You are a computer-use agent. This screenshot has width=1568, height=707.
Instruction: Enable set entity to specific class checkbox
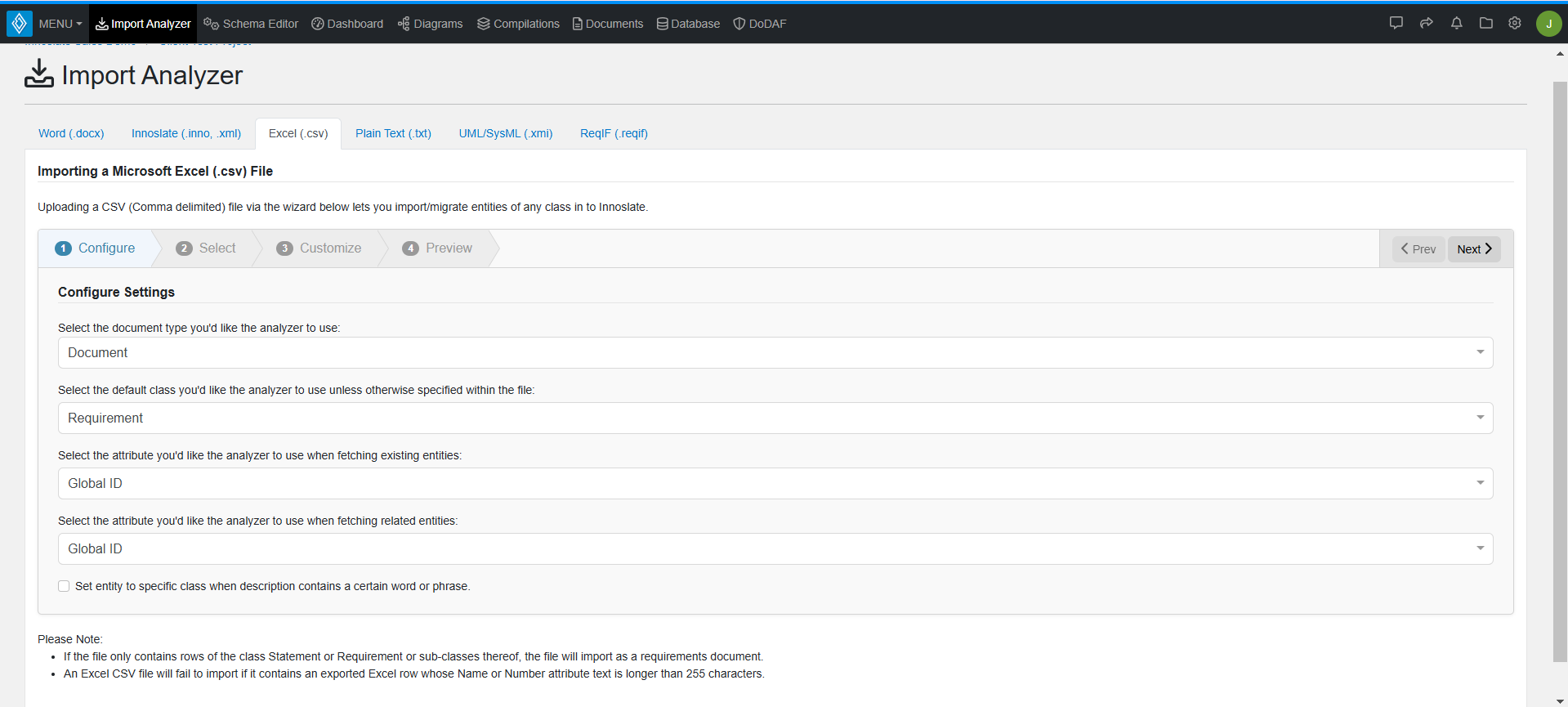[x=64, y=586]
